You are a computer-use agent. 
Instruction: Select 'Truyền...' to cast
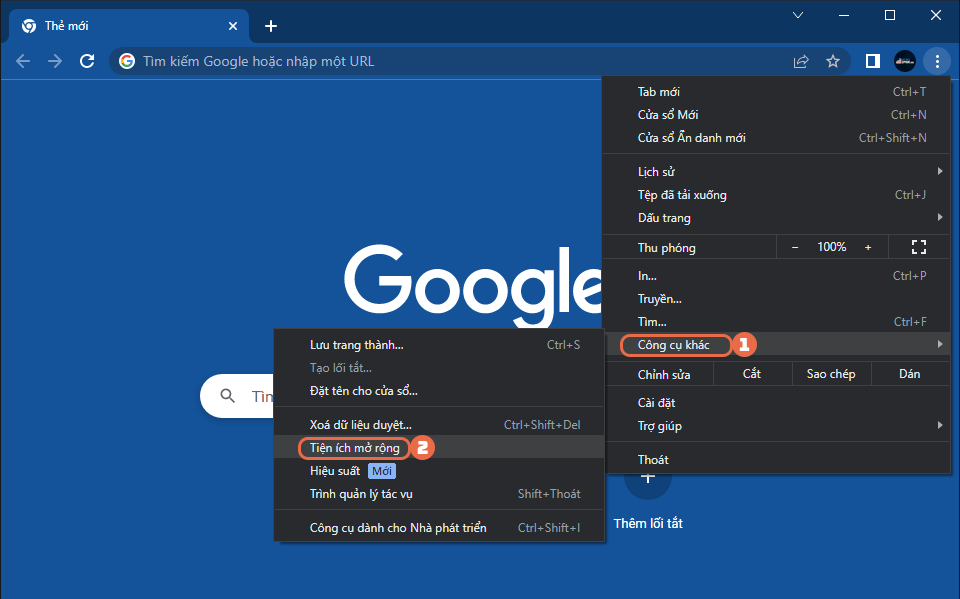[x=776, y=299]
